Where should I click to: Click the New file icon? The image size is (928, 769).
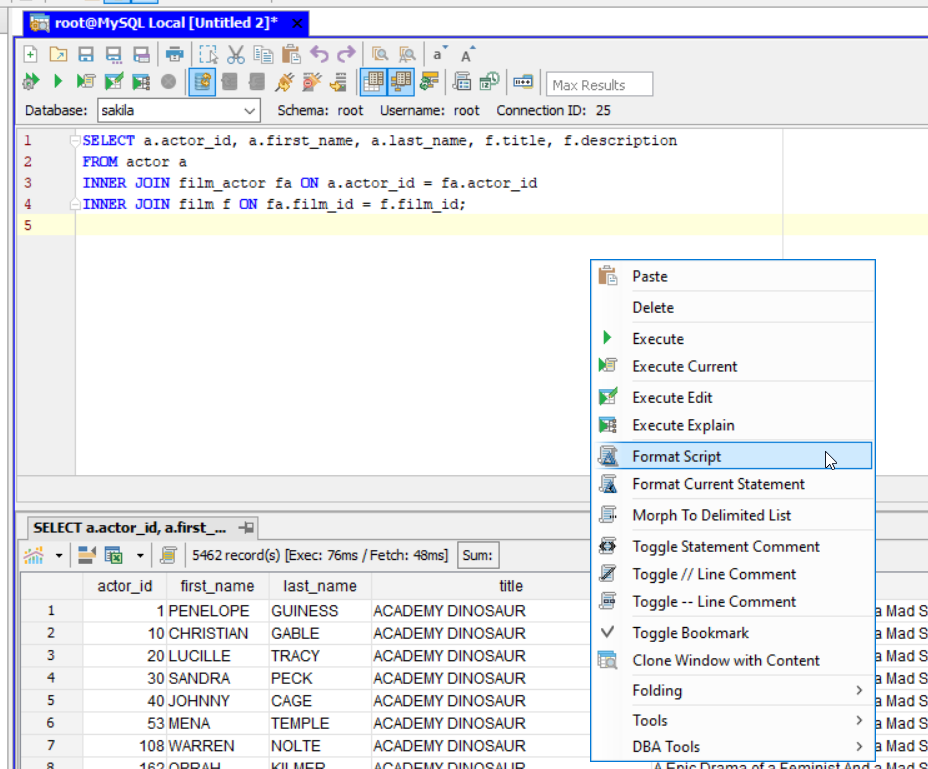pyautogui.click(x=31, y=55)
